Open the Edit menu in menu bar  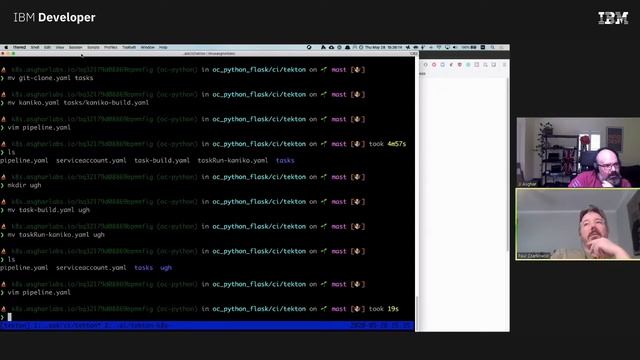(47, 47)
